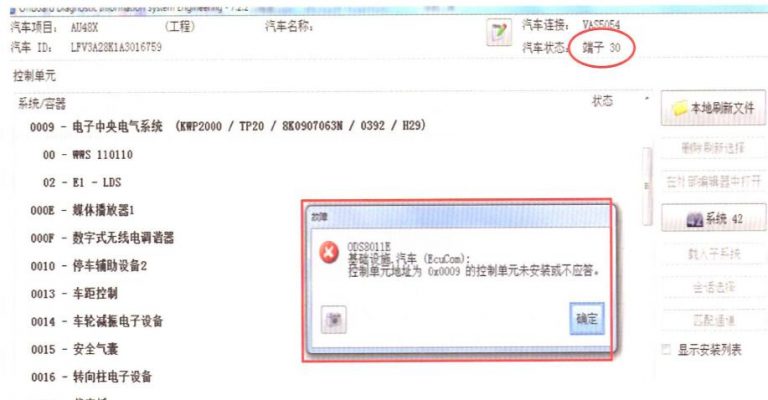Viewport: 768px width, 400px height.
Task: Click the folder icon on 本地刷新文件
Action: point(680,108)
